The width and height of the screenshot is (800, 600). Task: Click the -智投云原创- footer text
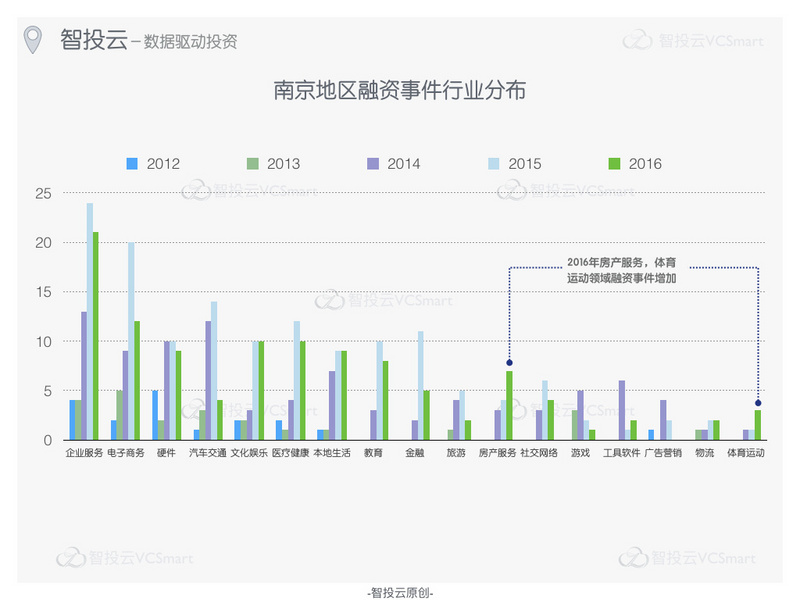point(400,591)
